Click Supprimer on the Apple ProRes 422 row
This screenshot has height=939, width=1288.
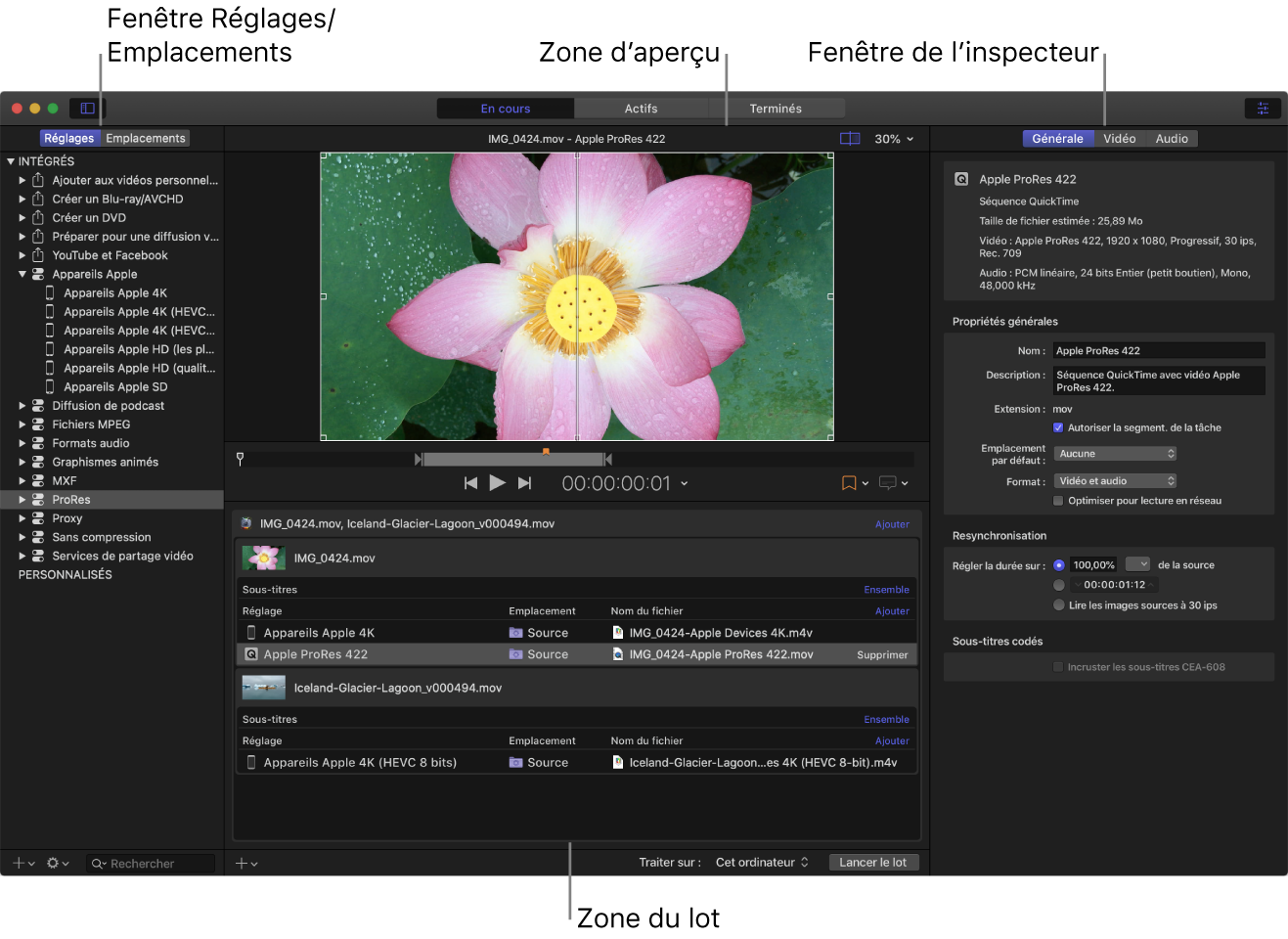(x=882, y=655)
